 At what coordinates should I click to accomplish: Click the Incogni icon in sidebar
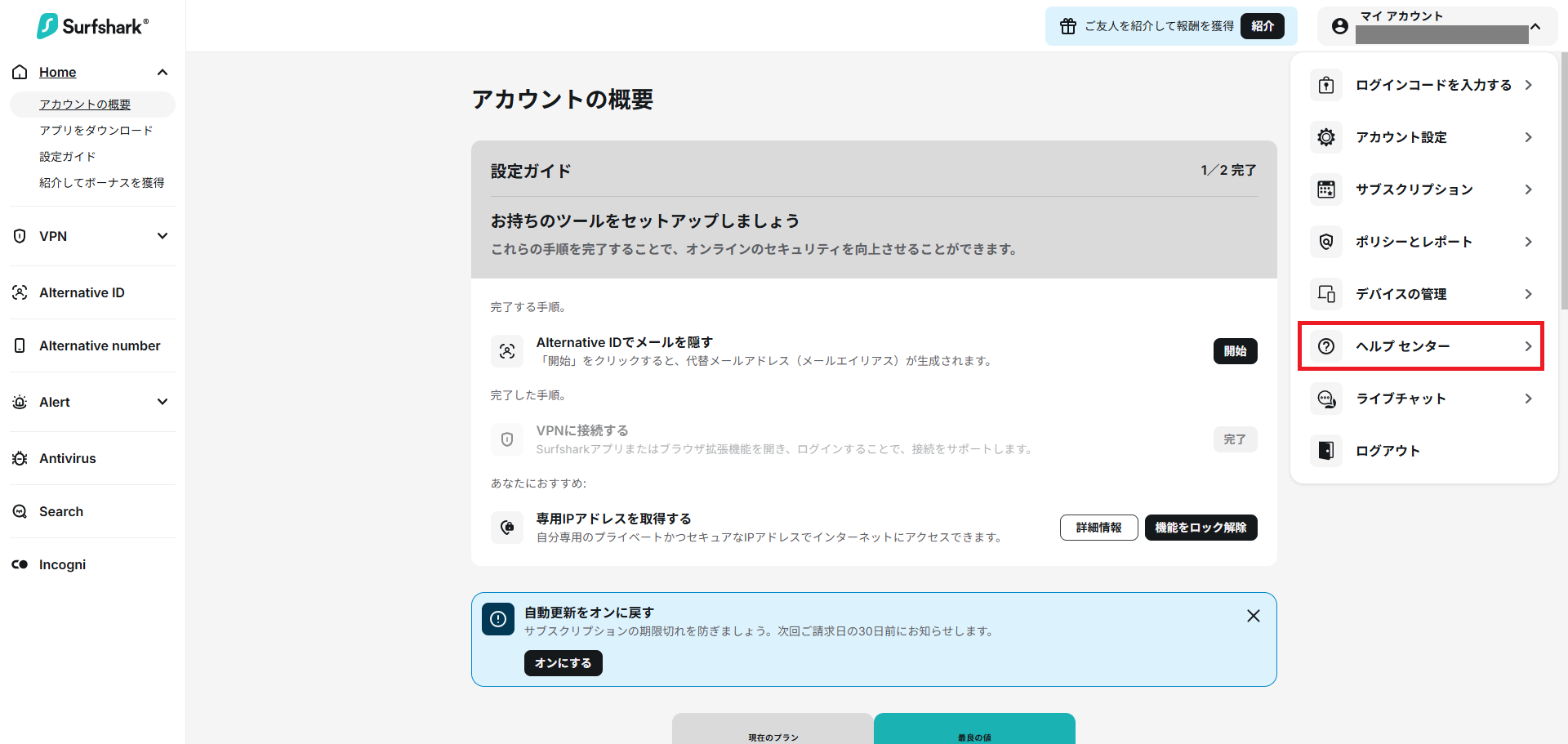(20, 564)
